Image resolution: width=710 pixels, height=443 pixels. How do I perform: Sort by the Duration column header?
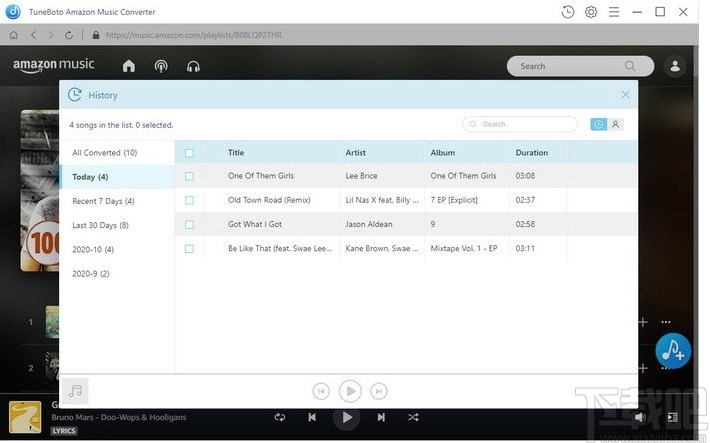532,153
